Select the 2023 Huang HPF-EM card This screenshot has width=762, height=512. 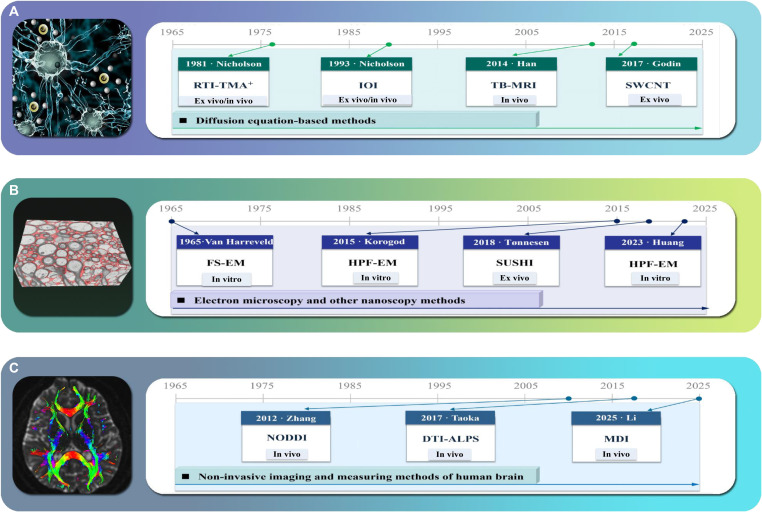pyautogui.click(x=653, y=261)
